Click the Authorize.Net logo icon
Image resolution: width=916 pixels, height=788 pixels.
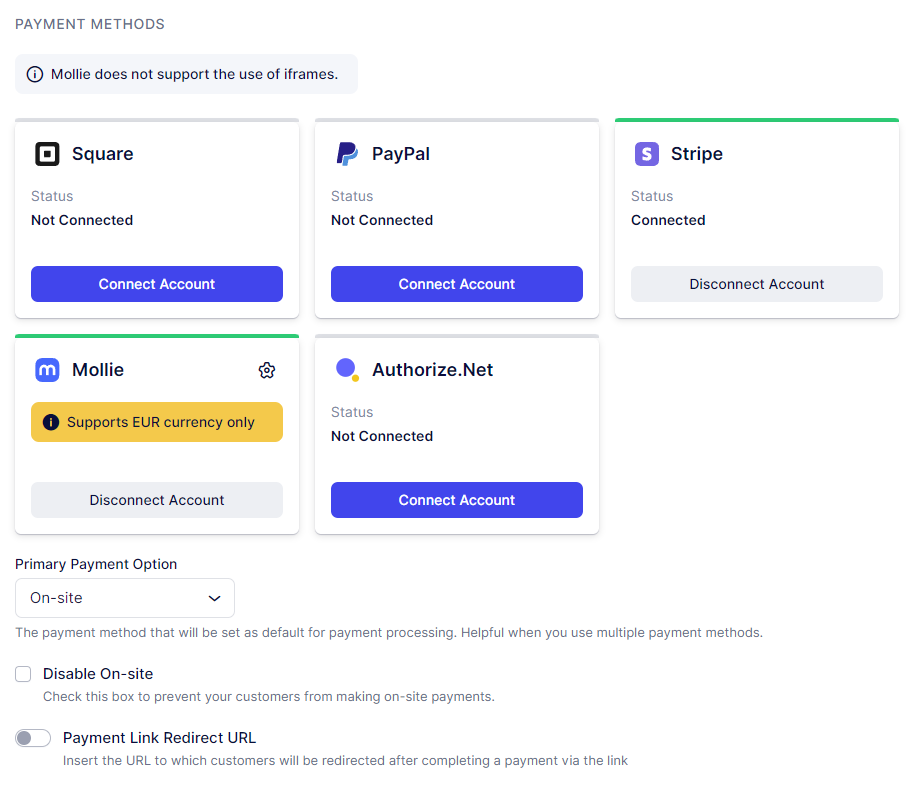pyautogui.click(x=347, y=370)
